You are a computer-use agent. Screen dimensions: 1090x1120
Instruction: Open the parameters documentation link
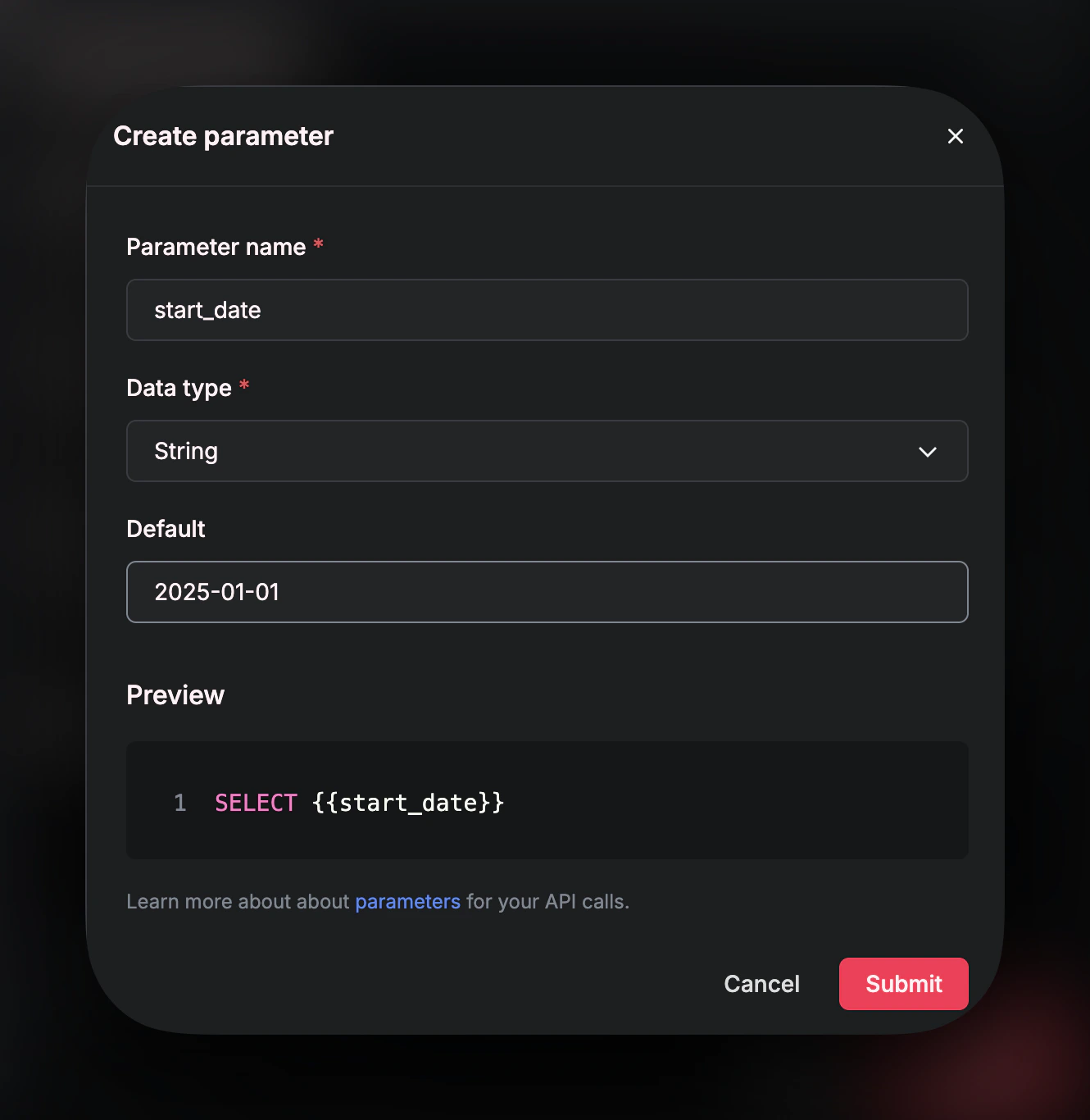click(x=407, y=901)
